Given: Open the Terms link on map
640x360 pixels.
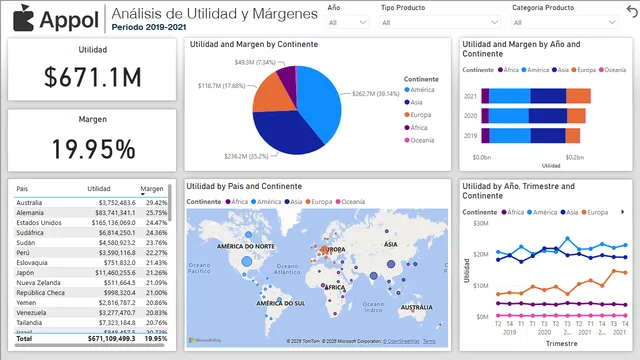Looking at the screenshot, I should pos(429,341).
